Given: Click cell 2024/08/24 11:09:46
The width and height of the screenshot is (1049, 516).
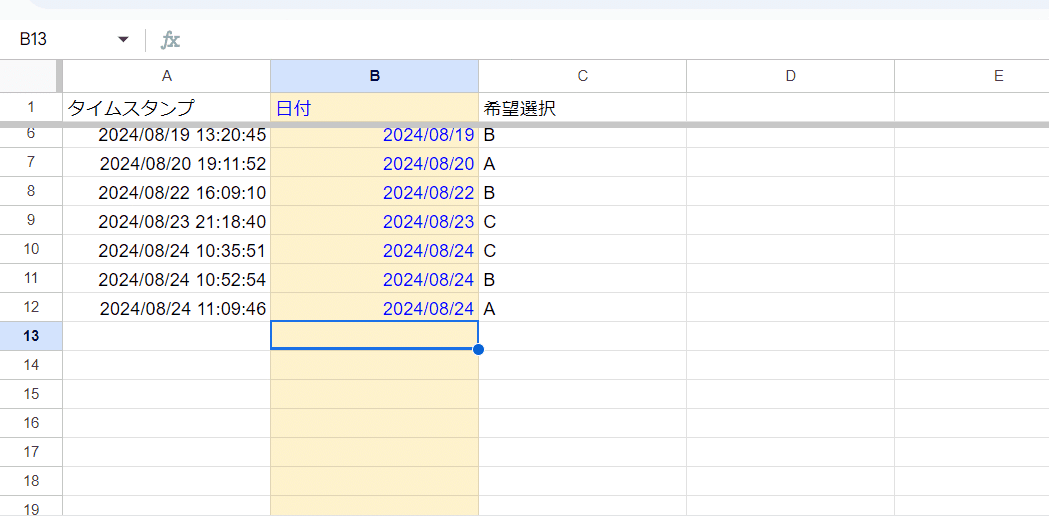Looking at the screenshot, I should 167,307.
